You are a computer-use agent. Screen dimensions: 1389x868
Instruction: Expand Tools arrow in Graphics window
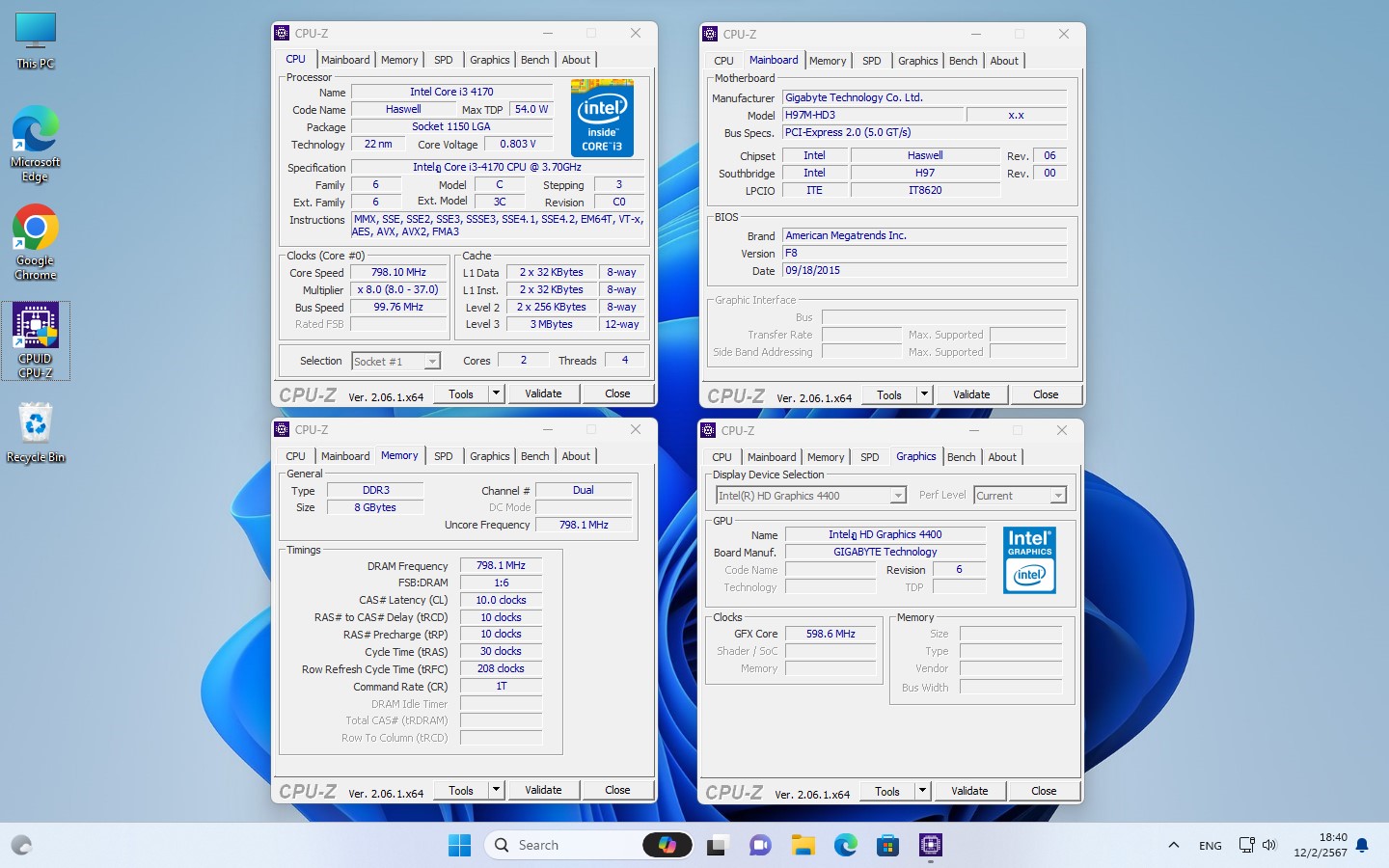click(922, 791)
